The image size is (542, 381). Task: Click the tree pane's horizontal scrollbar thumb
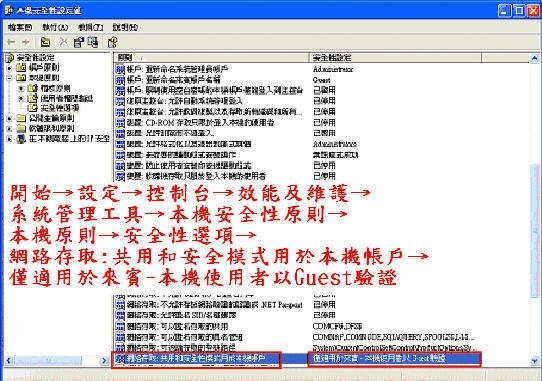pyautogui.click(x=48, y=360)
